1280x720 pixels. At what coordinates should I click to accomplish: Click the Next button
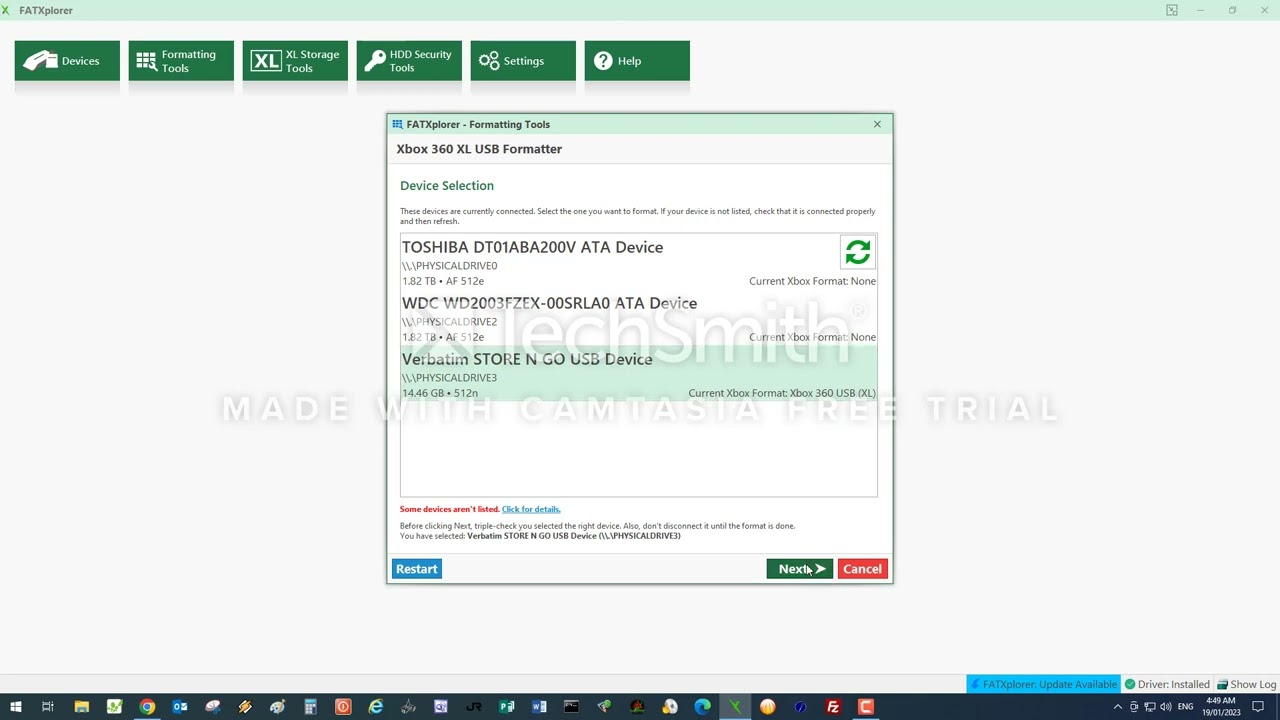coord(799,569)
